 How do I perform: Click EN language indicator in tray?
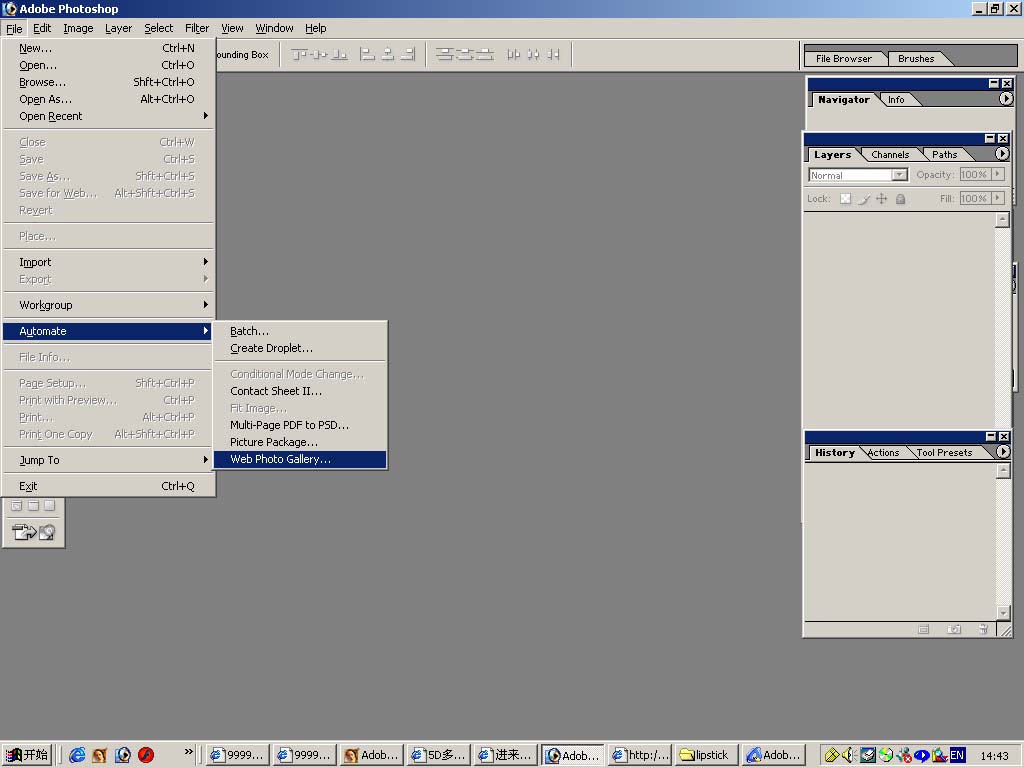tap(957, 755)
